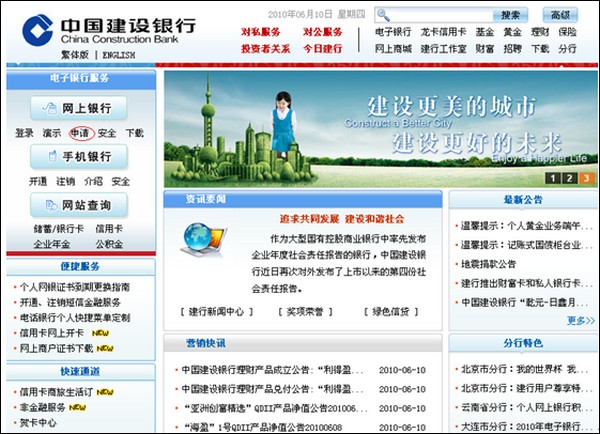The width and height of the screenshot is (600, 434).
Task: Open 投资者关系 investor relations menu
Action: point(265,48)
